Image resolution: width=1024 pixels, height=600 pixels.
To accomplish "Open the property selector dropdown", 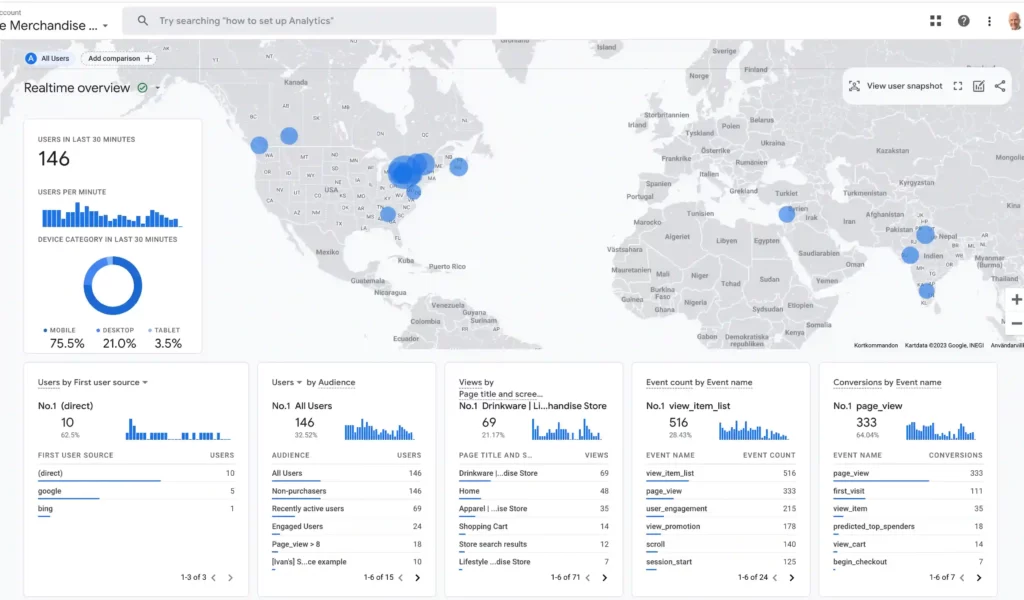I will point(106,26).
